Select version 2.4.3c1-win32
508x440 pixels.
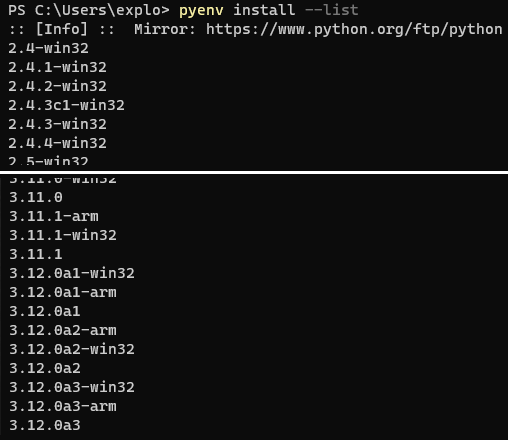(66, 105)
